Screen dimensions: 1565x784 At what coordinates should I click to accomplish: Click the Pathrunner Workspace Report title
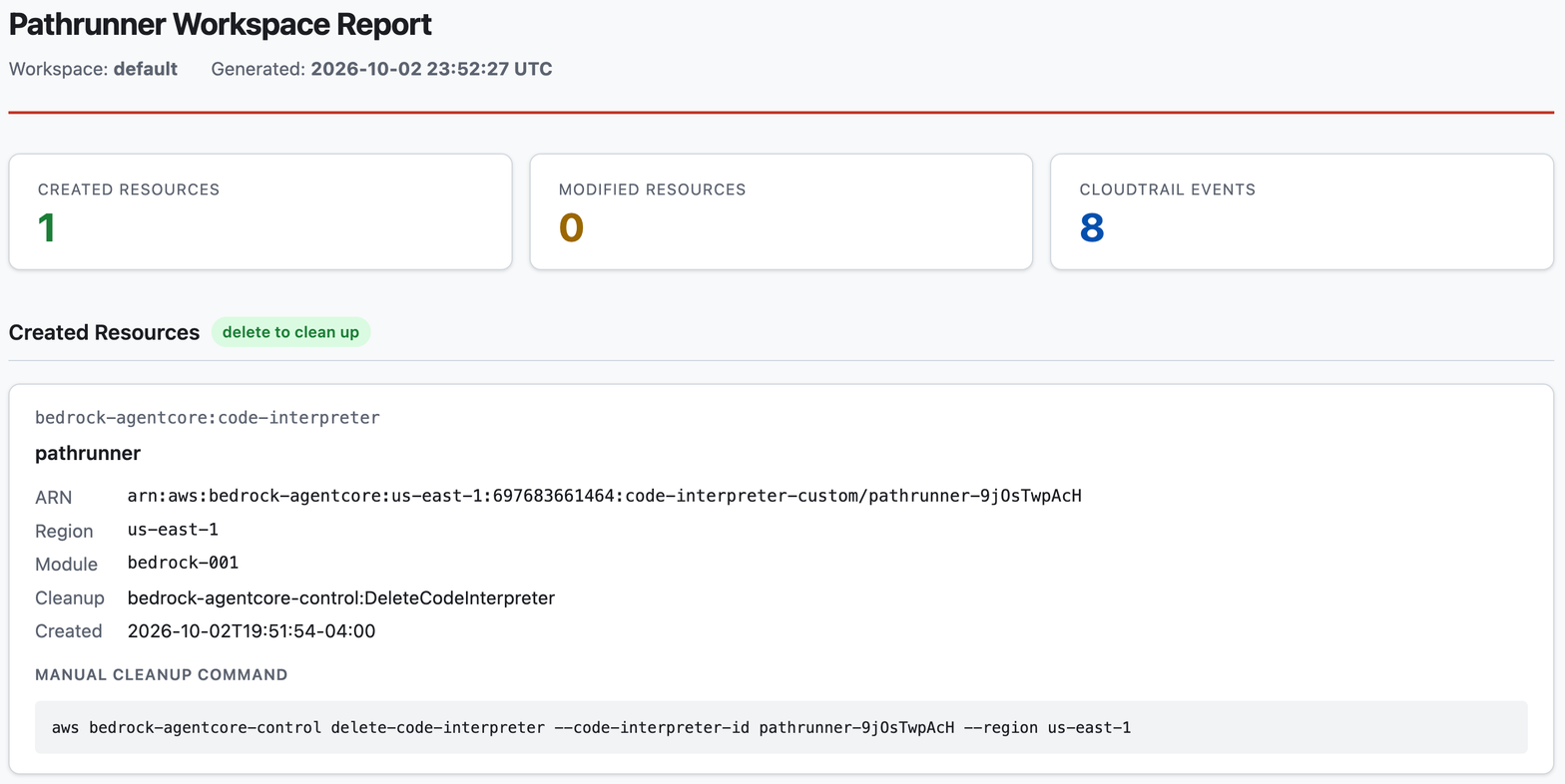click(221, 24)
